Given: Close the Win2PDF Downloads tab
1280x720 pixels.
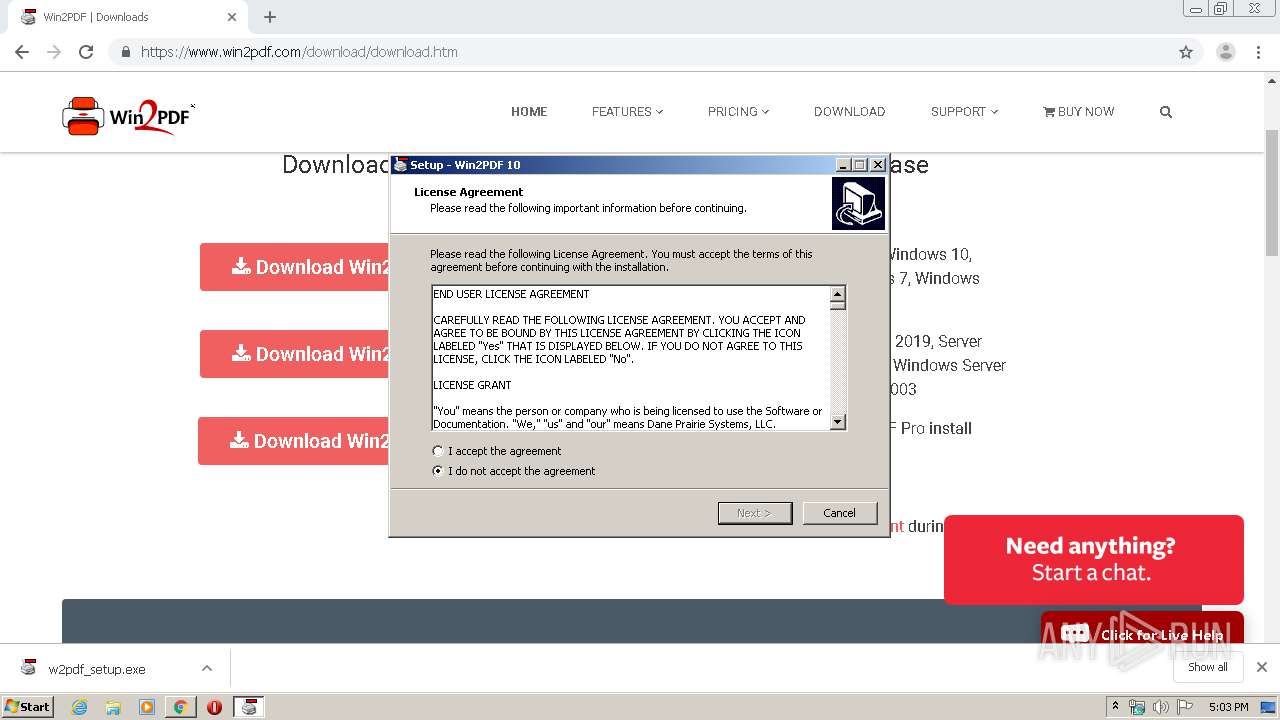Looking at the screenshot, I should 232,17.
